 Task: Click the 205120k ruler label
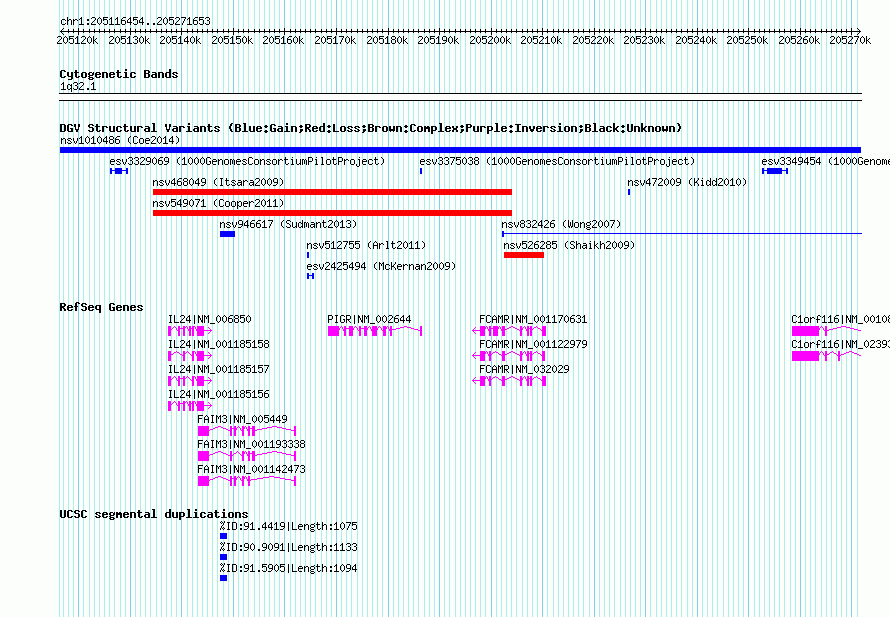pyautogui.click(x=77, y=40)
